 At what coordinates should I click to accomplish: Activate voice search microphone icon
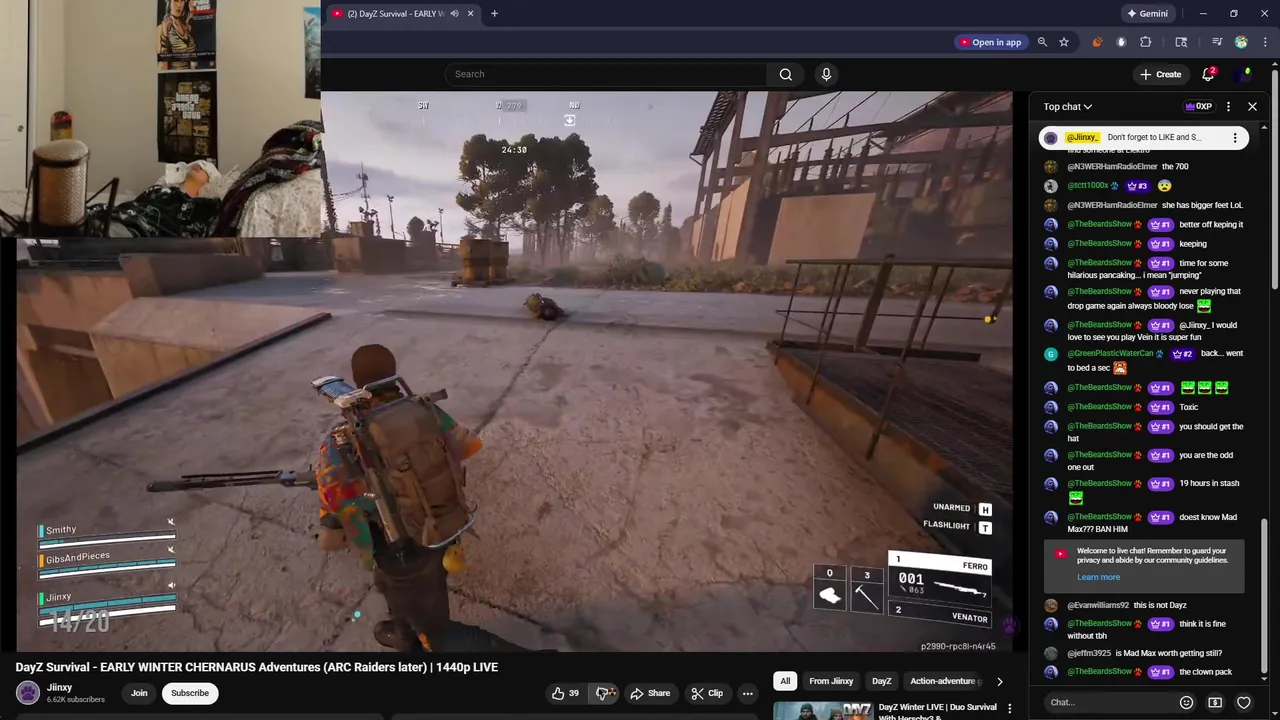[x=826, y=74]
